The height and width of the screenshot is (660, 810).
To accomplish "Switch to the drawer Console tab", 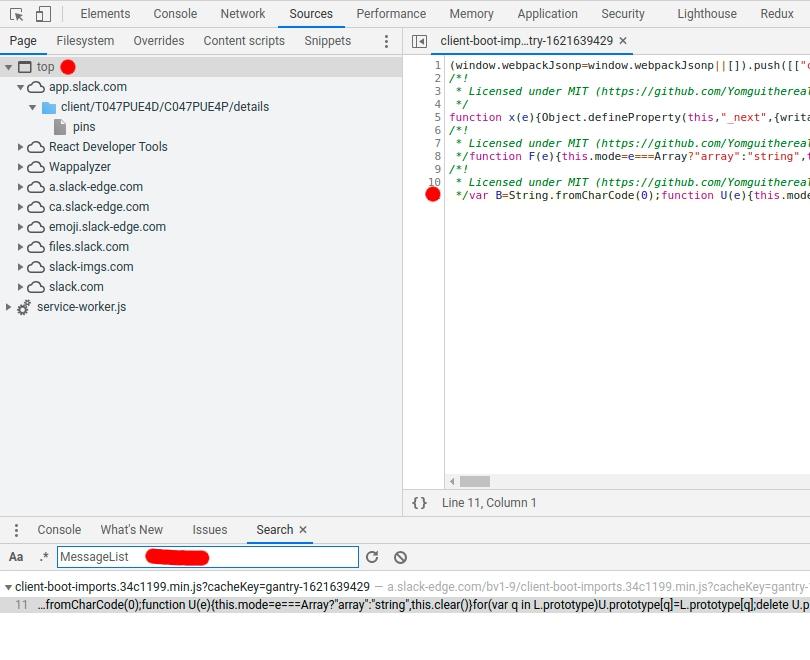I will [59, 530].
